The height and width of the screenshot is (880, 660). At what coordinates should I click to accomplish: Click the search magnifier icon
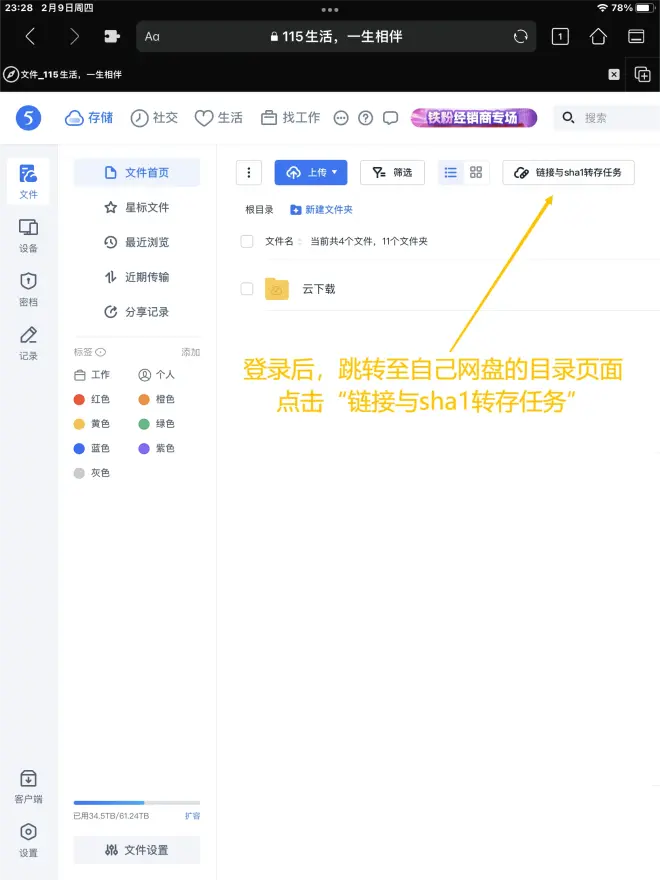[x=568, y=117]
